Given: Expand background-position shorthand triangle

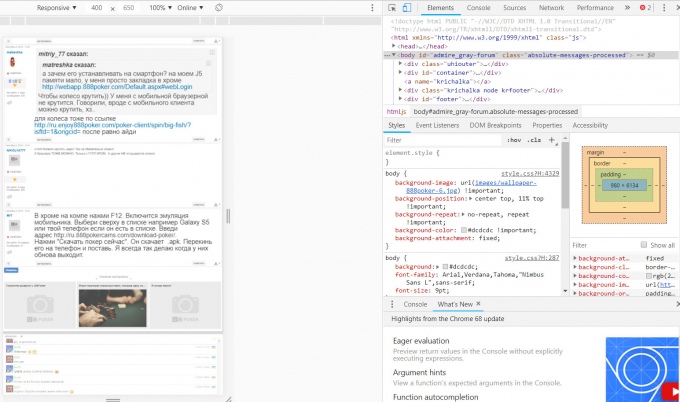Looking at the screenshot, I should [x=470, y=198].
